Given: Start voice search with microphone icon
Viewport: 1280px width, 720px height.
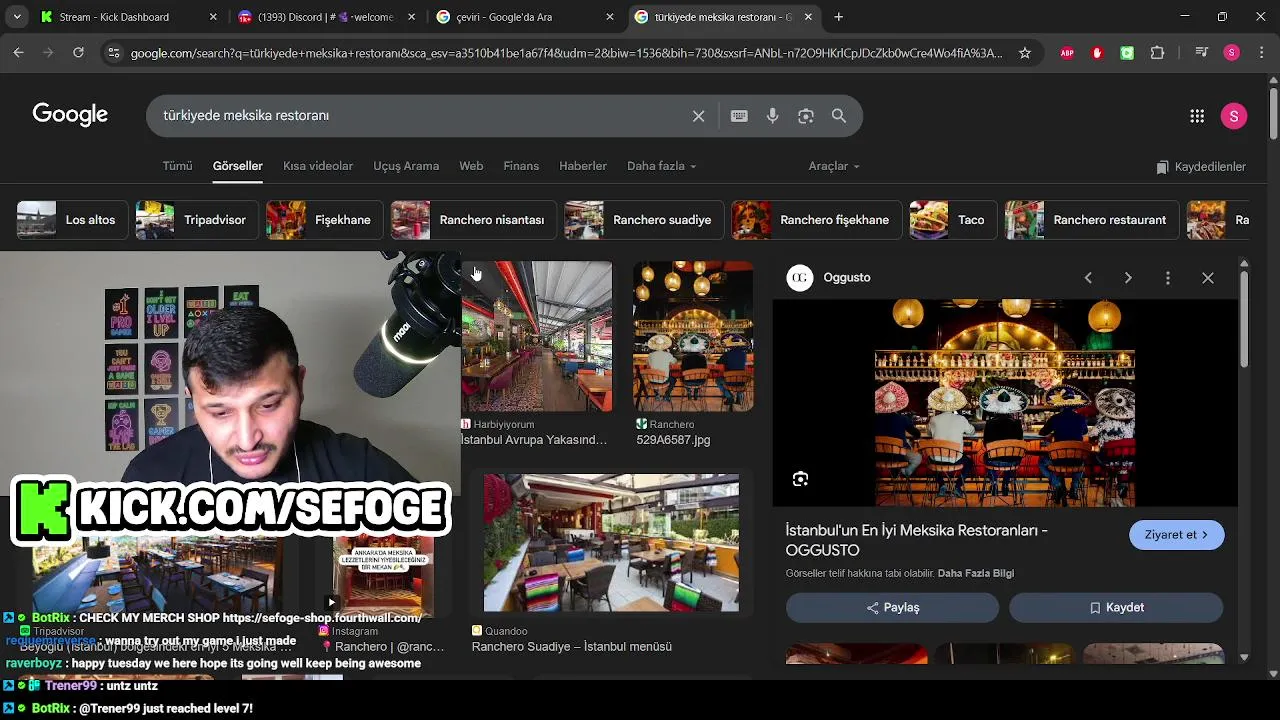Looking at the screenshot, I should (772, 116).
